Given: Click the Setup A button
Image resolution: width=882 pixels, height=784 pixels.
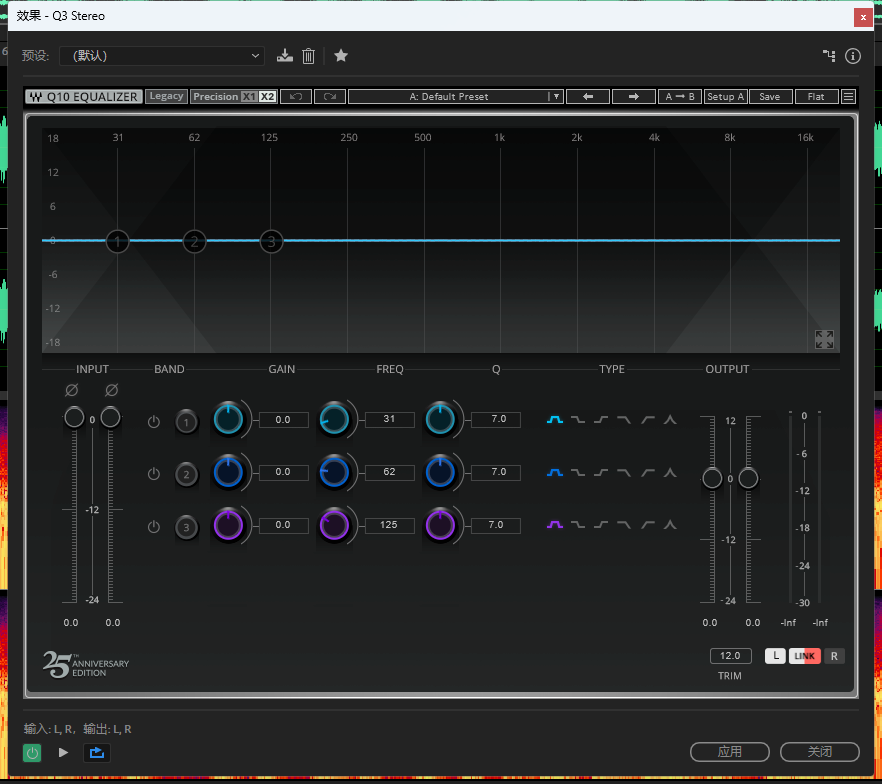Looking at the screenshot, I should (x=726, y=97).
